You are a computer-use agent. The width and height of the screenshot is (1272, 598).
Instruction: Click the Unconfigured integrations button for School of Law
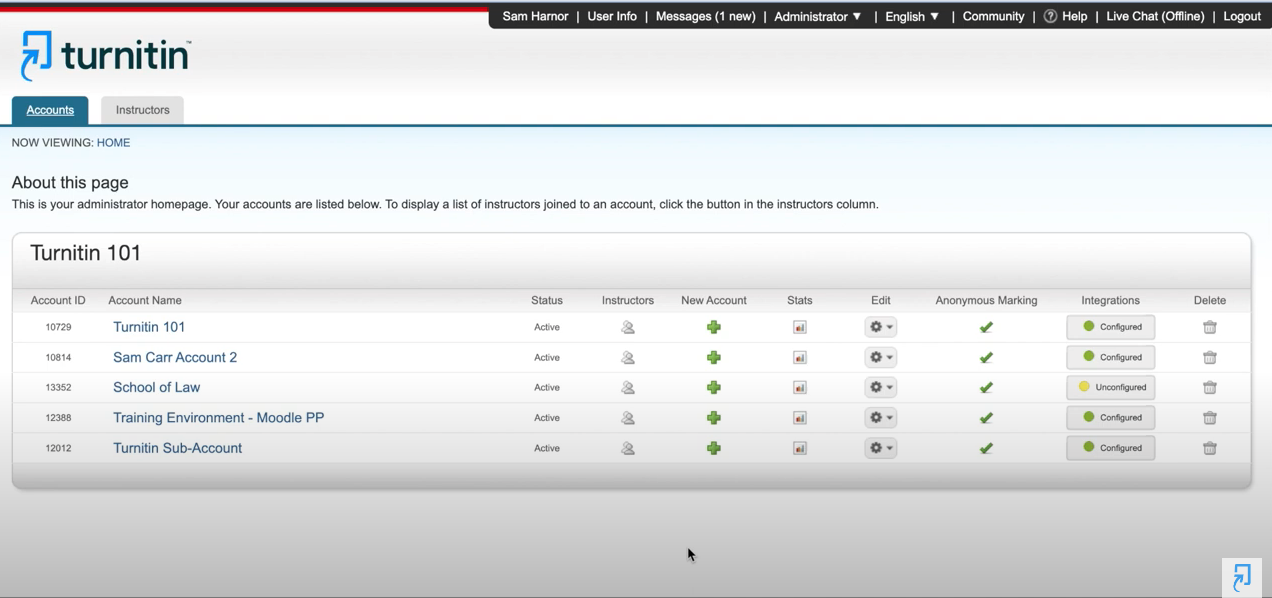point(1110,387)
